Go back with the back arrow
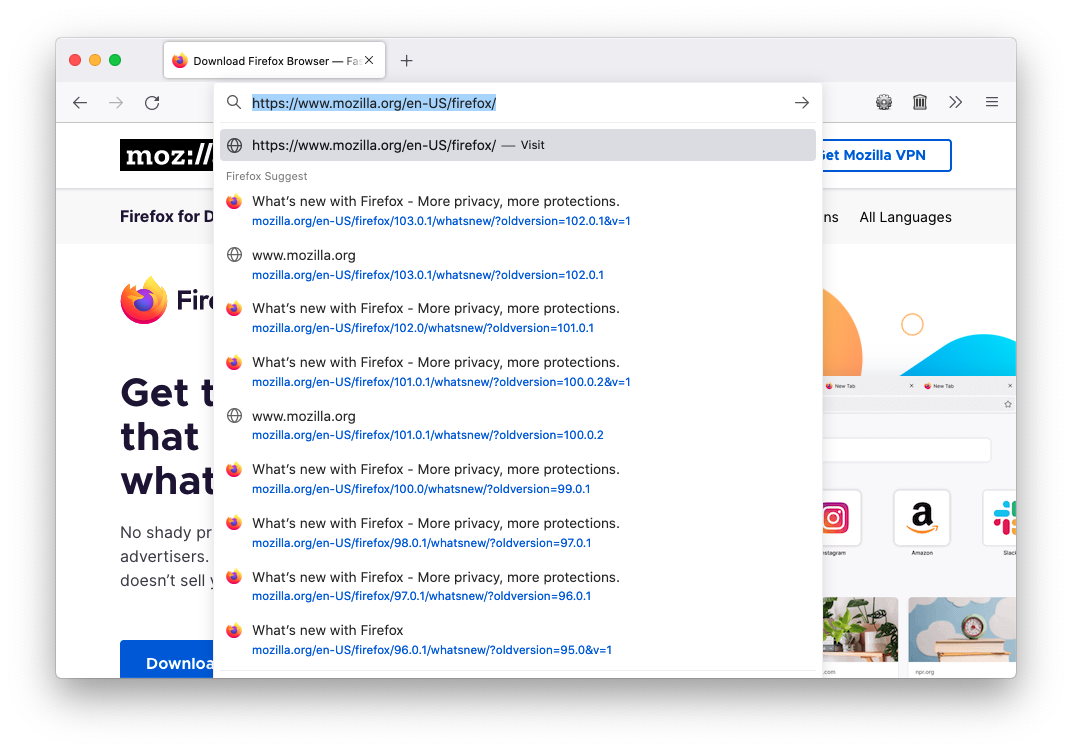 click(80, 103)
